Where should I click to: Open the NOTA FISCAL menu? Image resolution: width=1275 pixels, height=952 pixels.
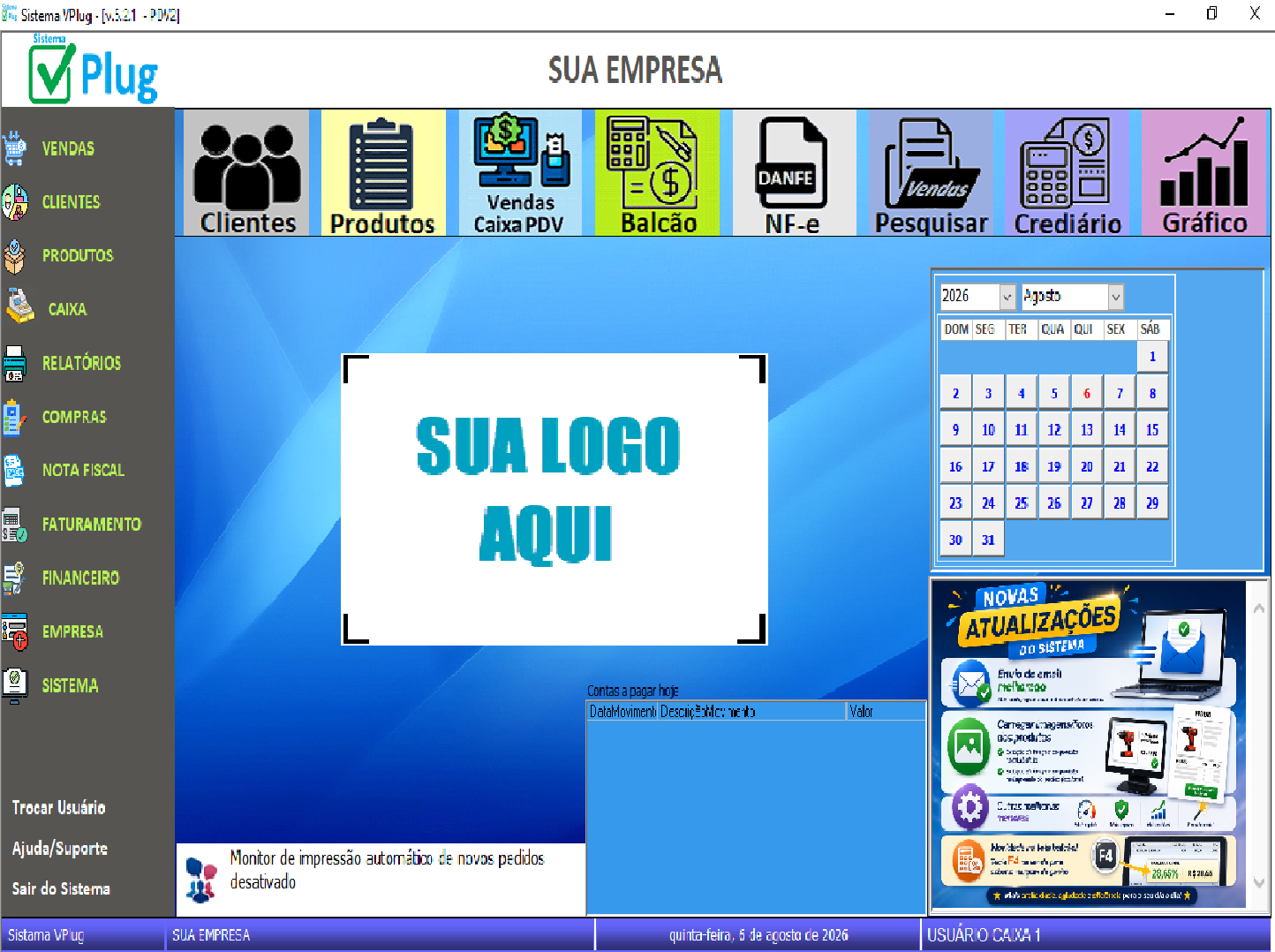[x=83, y=471]
